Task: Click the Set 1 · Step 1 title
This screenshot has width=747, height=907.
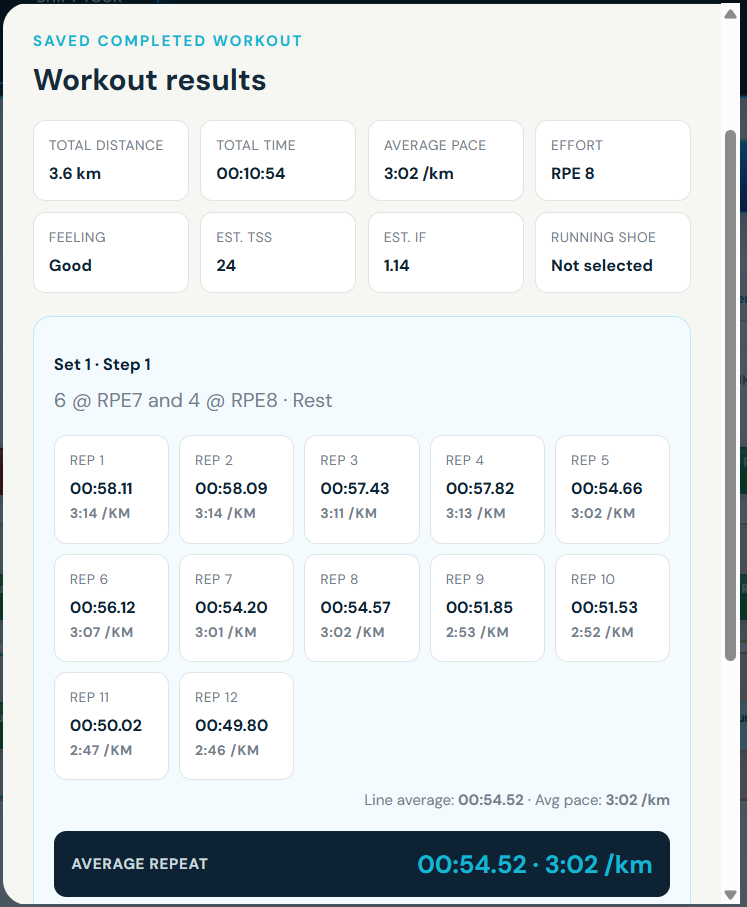Action: pyautogui.click(x=102, y=364)
